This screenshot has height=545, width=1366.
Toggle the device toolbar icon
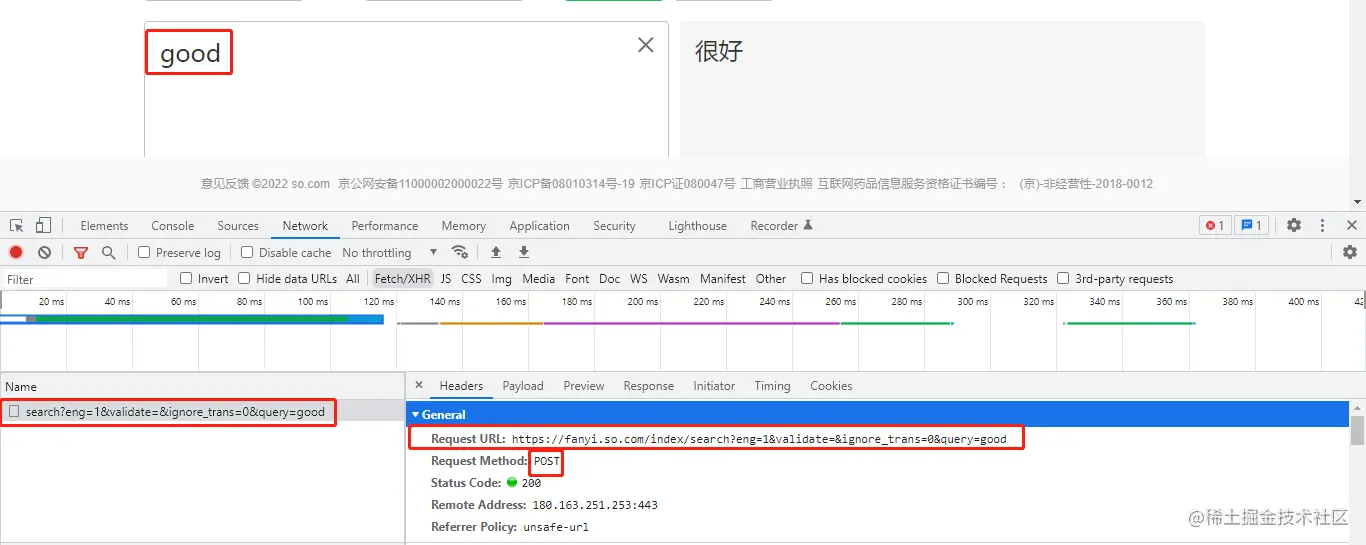[43, 225]
